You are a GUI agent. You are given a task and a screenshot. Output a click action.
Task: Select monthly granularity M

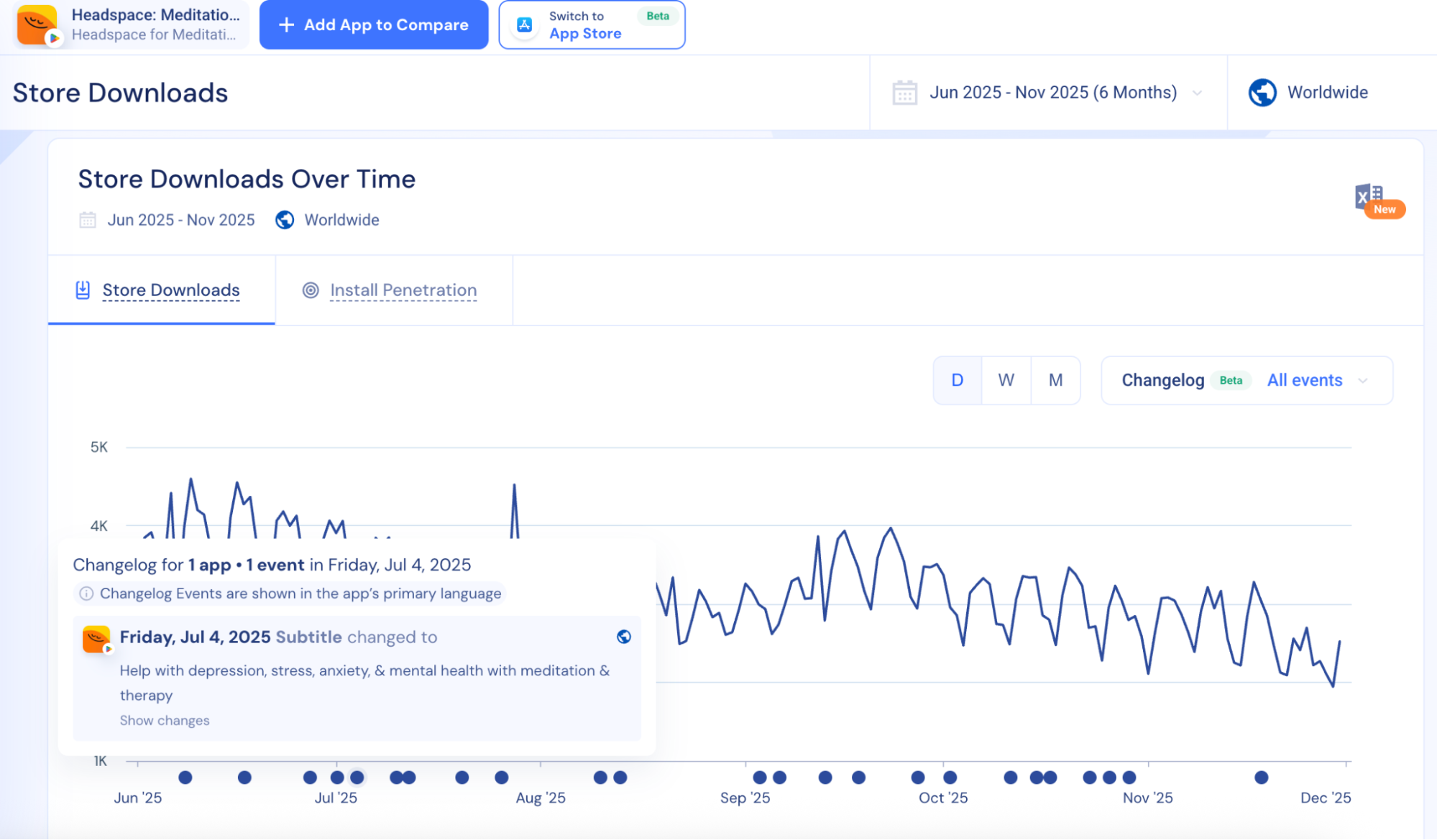[1055, 380]
